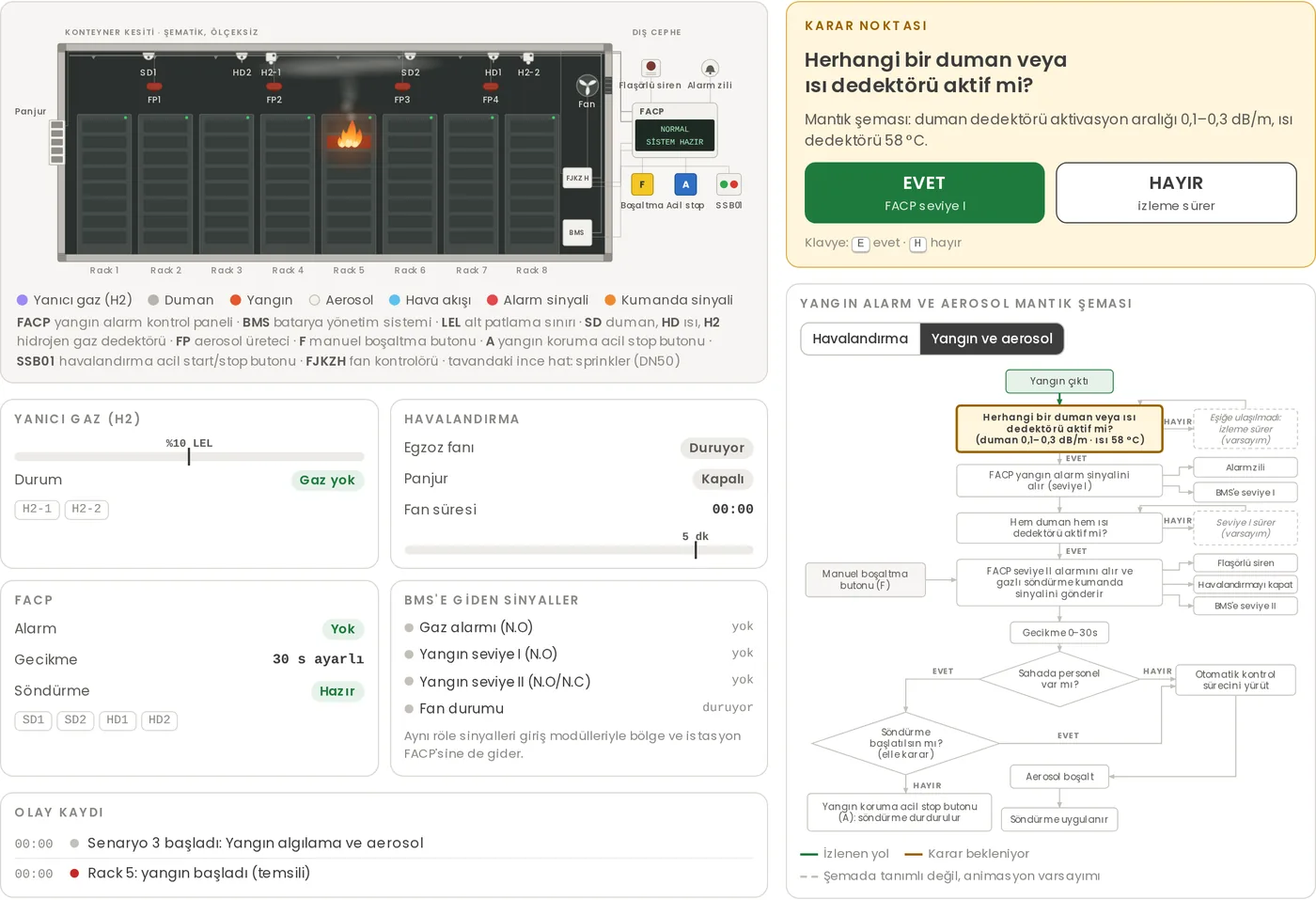This screenshot has height=900, width=1316.
Task: Click the HD2 chip in FACP panel
Action: tap(160, 720)
